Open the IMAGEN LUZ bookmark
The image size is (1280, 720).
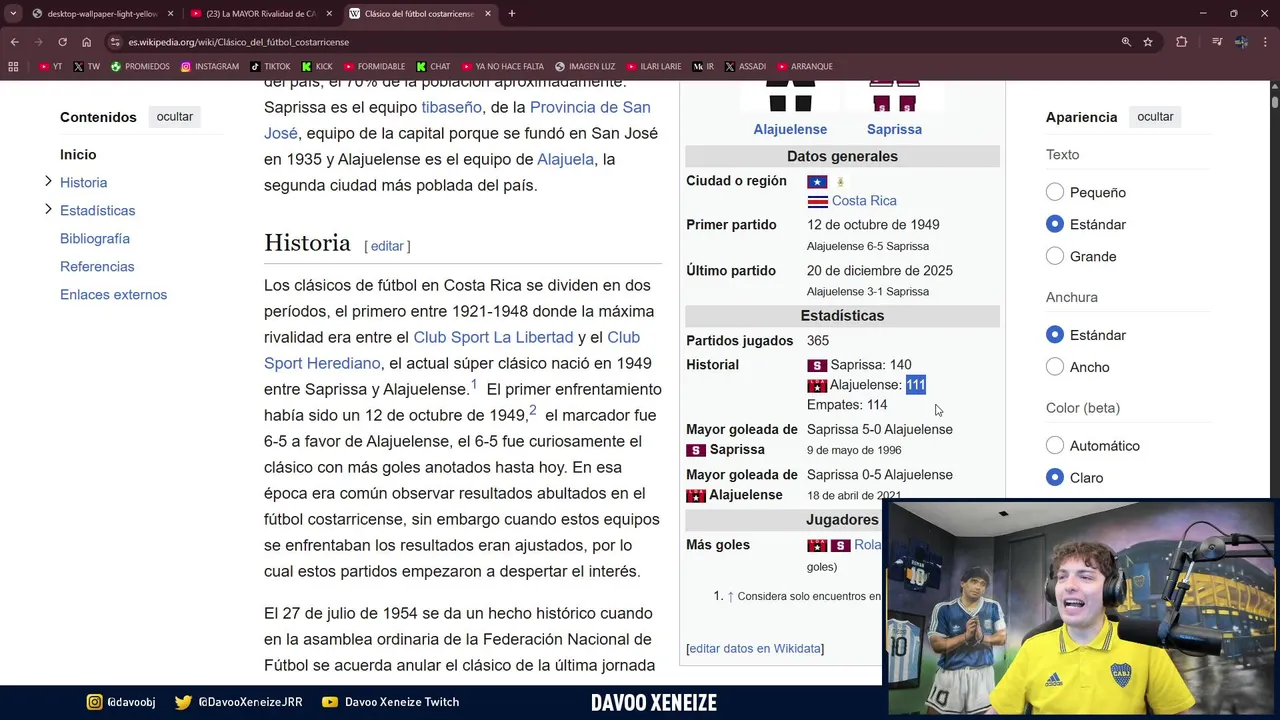click(x=585, y=66)
